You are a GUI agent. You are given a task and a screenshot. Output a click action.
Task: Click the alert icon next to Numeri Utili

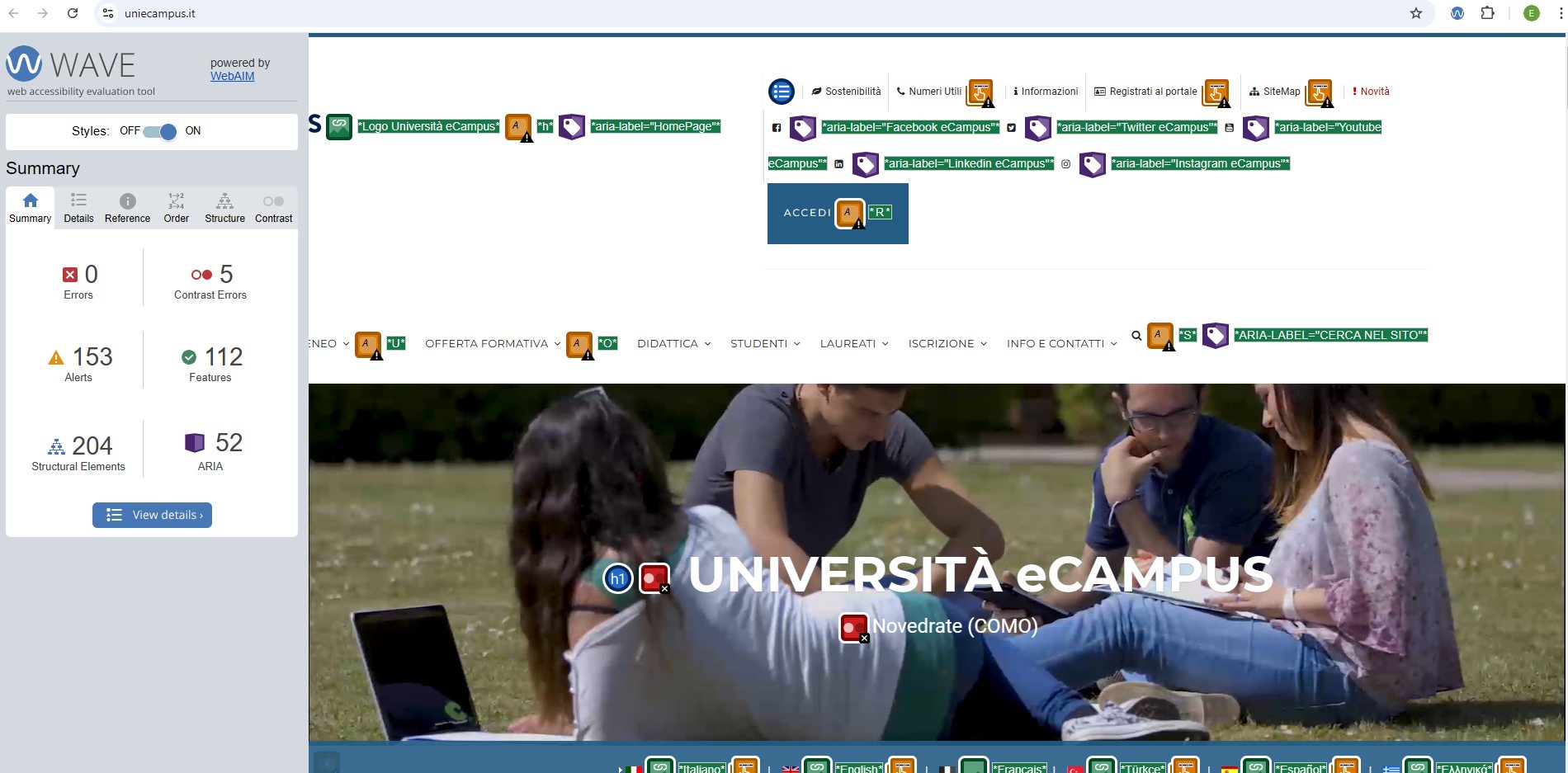coord(980,93)
